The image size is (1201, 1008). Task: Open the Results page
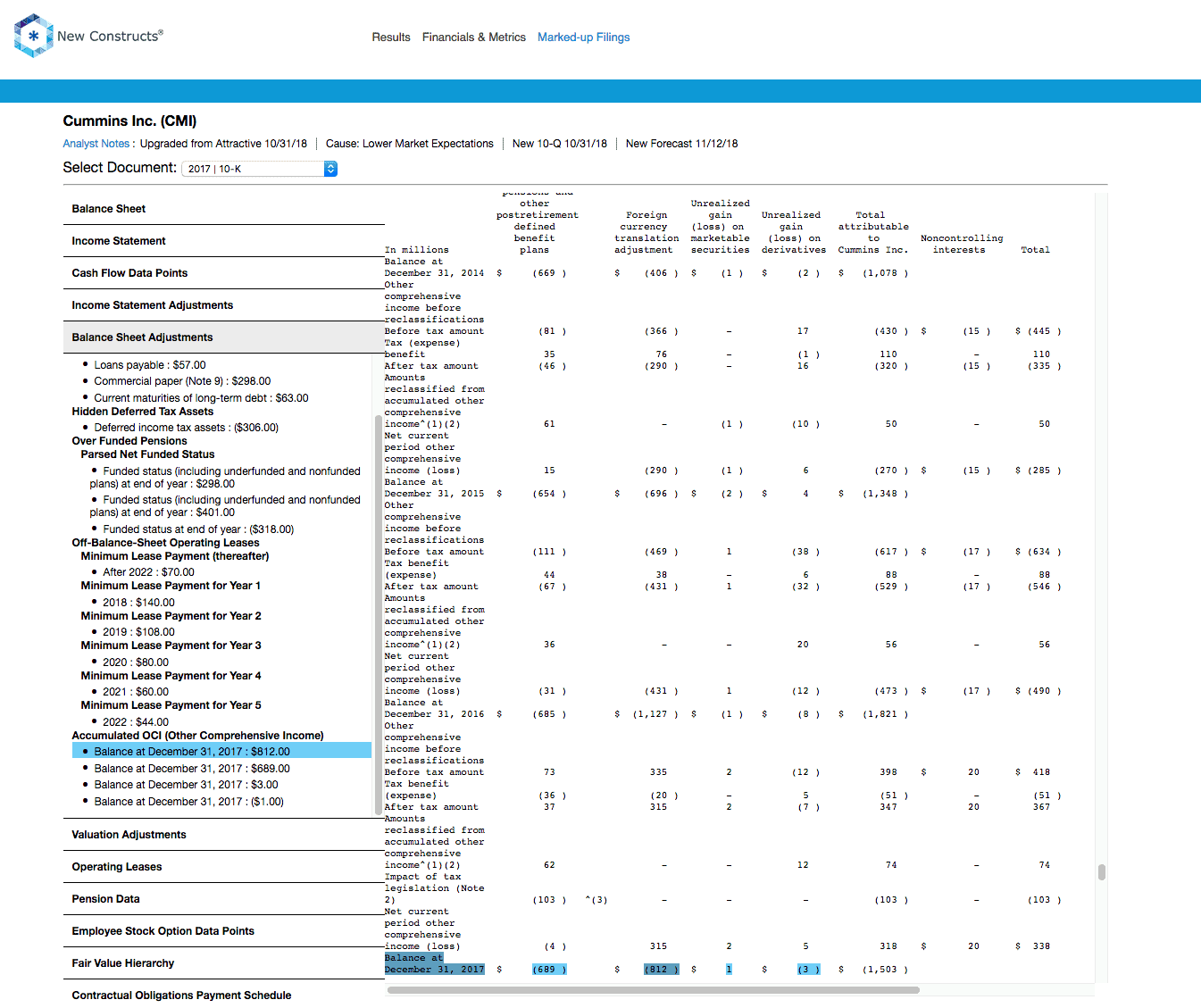click(391, 37)
